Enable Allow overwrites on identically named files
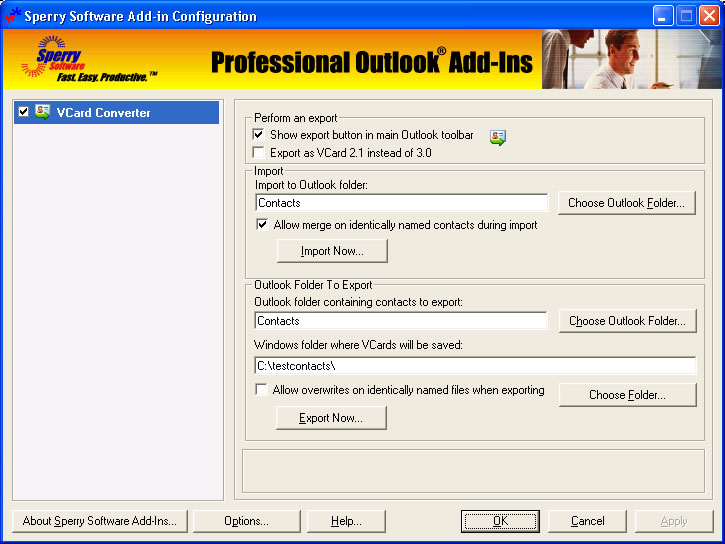The width and height of the screenshot is (725, 544). tap(261, 390)
